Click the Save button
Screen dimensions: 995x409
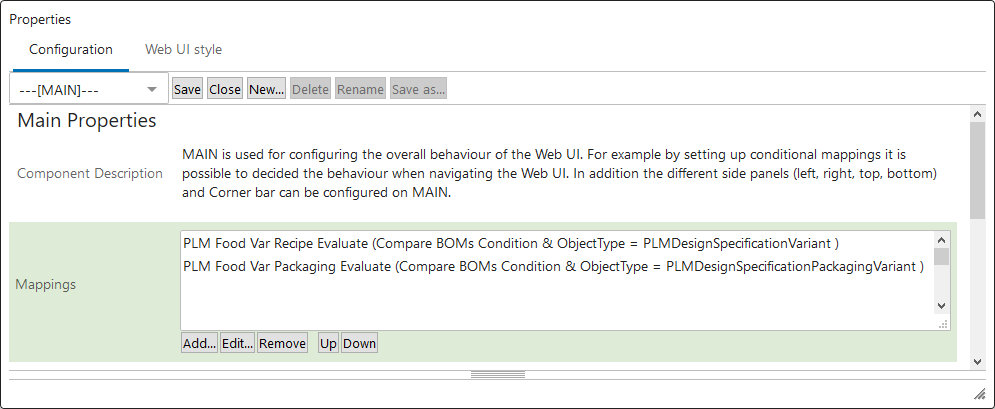(x=187, y=89)
